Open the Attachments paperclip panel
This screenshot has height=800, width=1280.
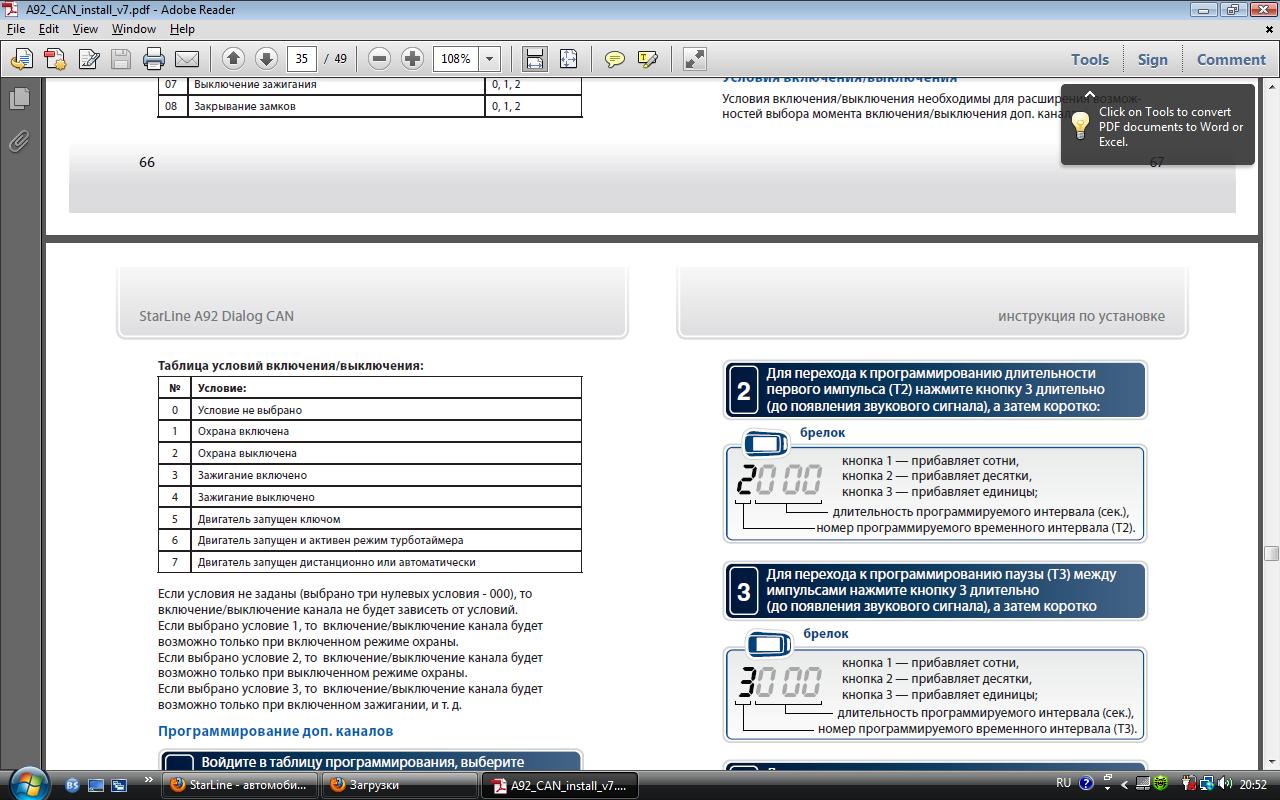click(x=19, y=141)
